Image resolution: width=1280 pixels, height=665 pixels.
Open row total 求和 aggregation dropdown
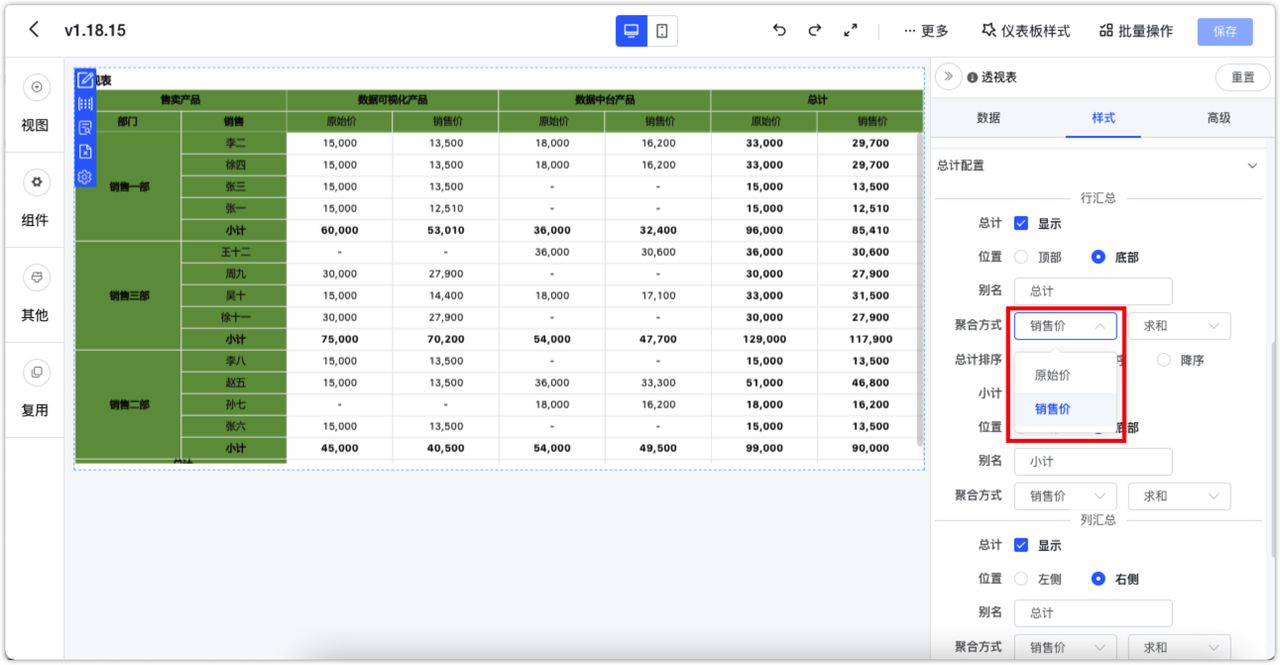pos(1179,326)
